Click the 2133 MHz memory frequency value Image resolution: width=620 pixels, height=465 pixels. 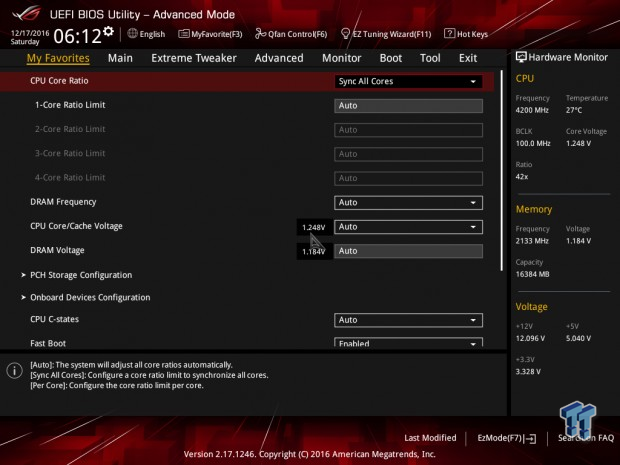pos(532,241)
